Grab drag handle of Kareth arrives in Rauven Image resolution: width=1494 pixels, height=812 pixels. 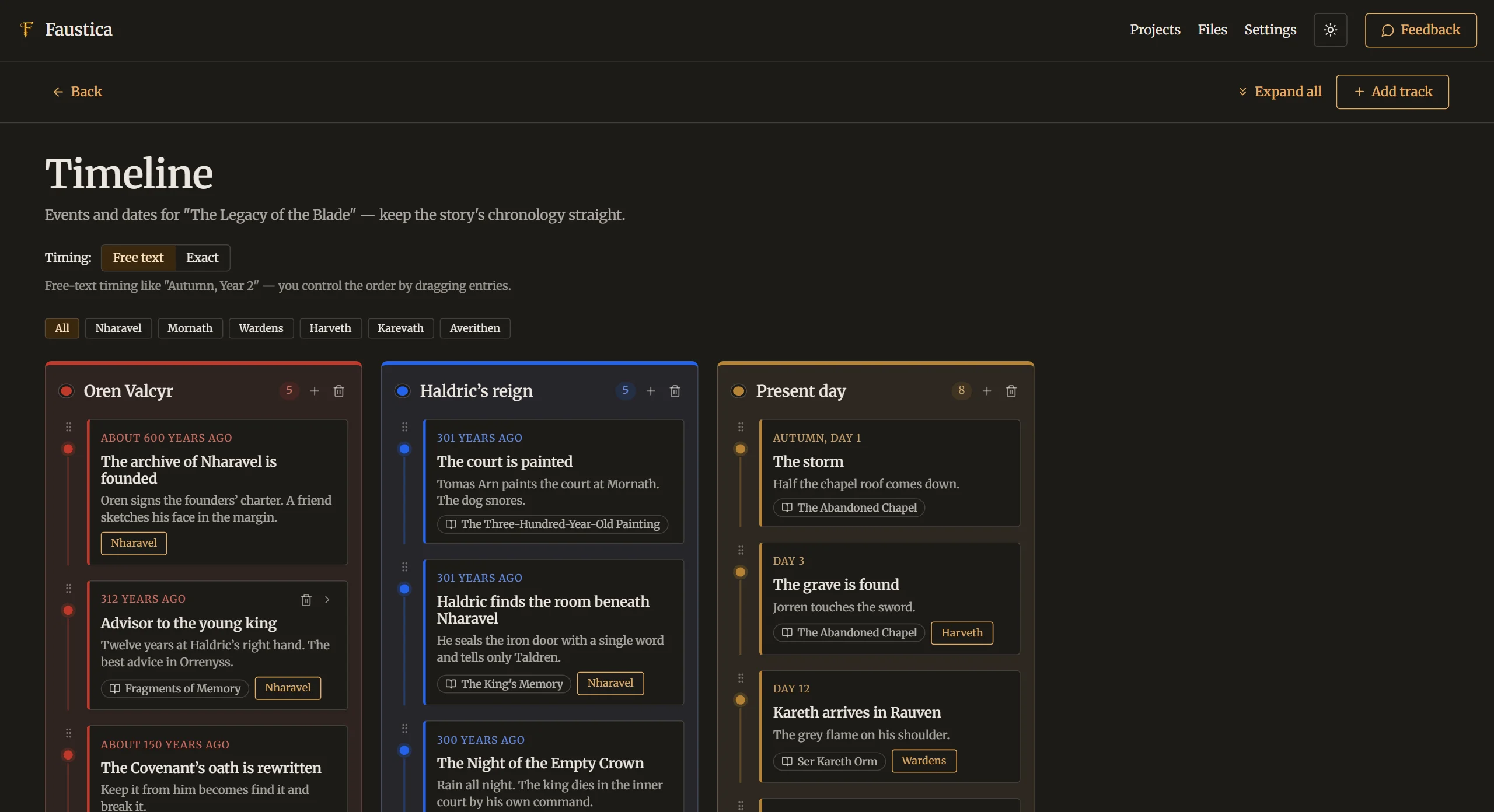point(741,678)
